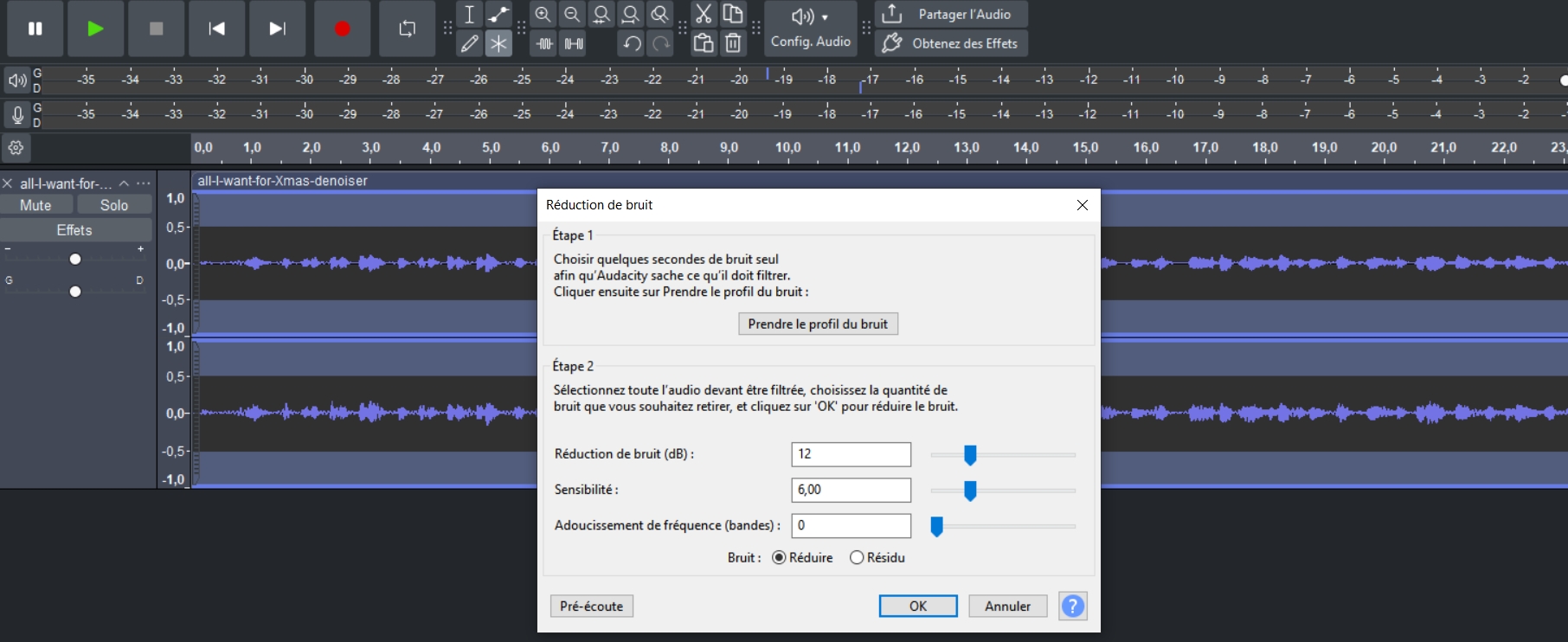1568x642 pixels.
Task: Pick the Draw pencil tool
Action: tap(469, 43)
